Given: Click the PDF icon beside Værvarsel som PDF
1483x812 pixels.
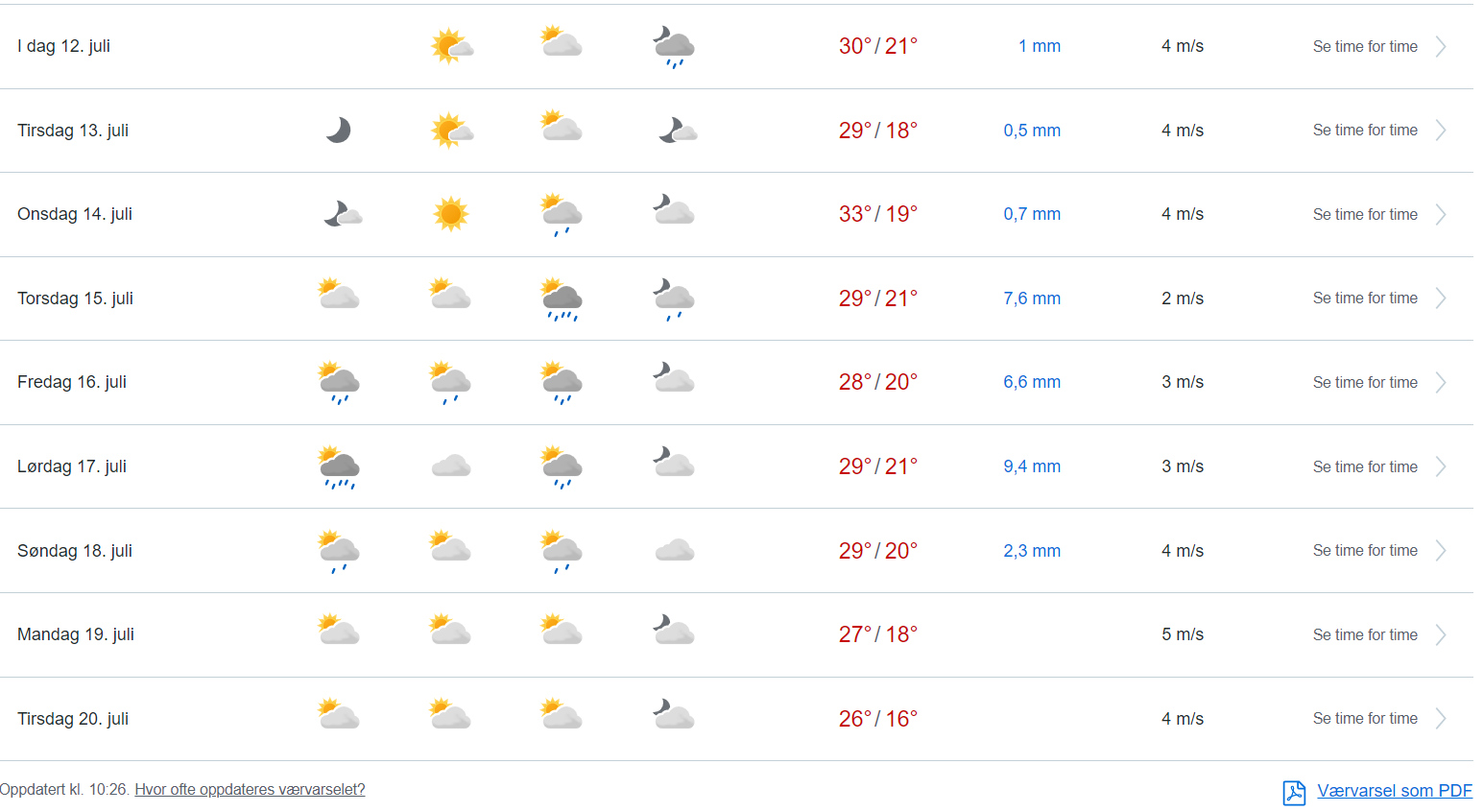Looking at the screenshot, I should pyautogui.click(x=1294, y=792).
